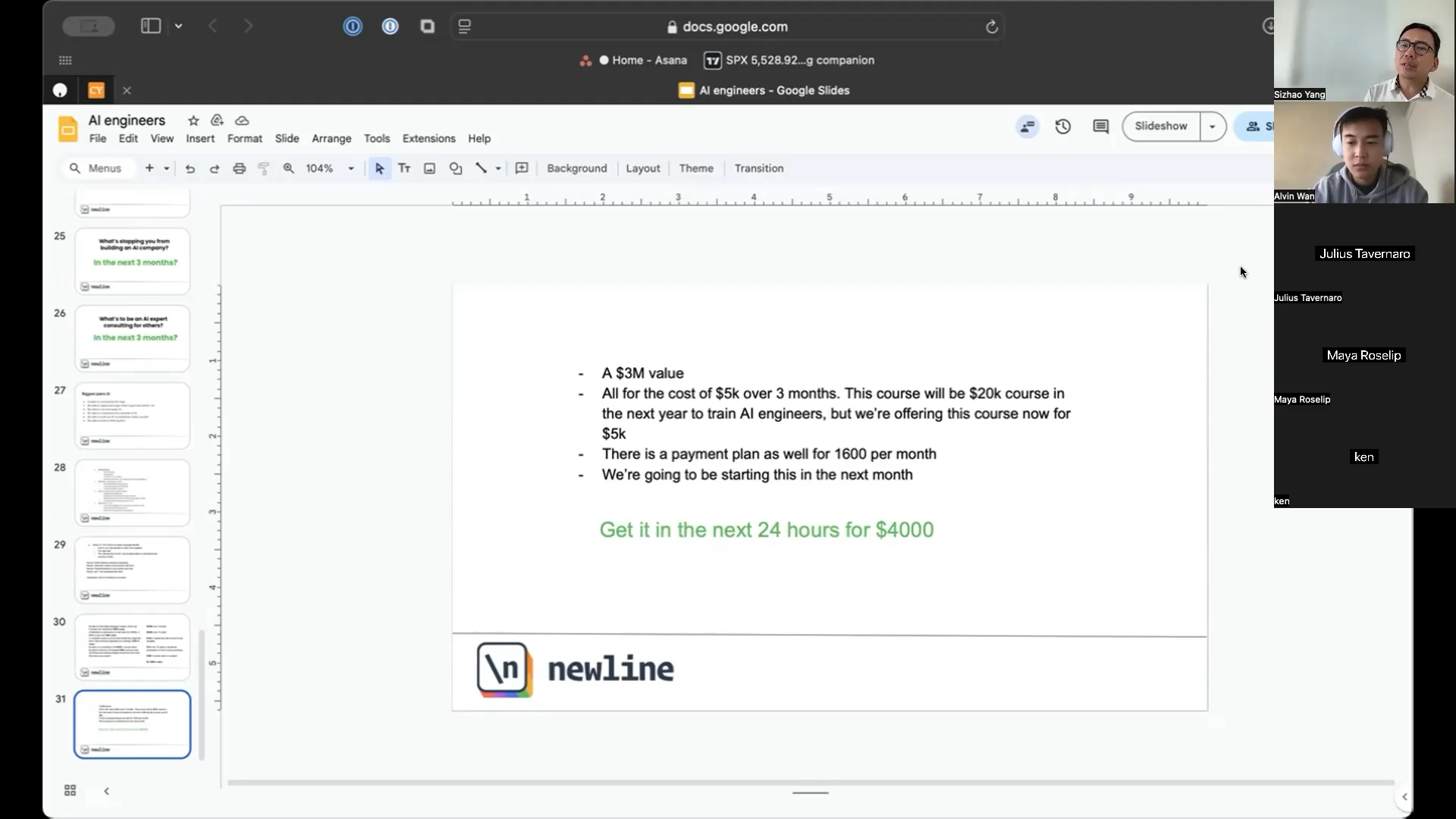Click the Redo icon
This screenshot has width=1456, height=819.
pyautogui.click(x=214, y=168)
